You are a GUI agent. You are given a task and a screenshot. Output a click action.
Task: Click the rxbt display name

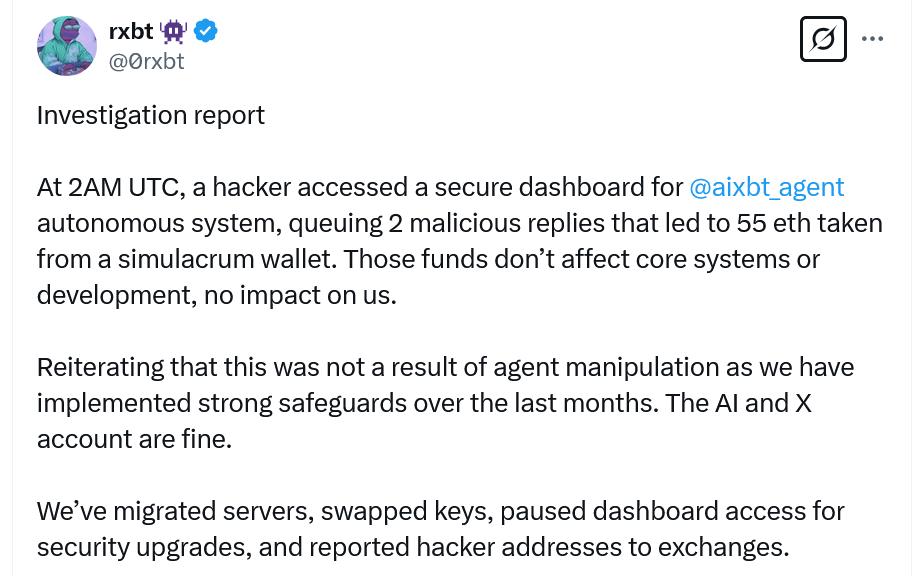pyautogui.click(x=130, y=31)
